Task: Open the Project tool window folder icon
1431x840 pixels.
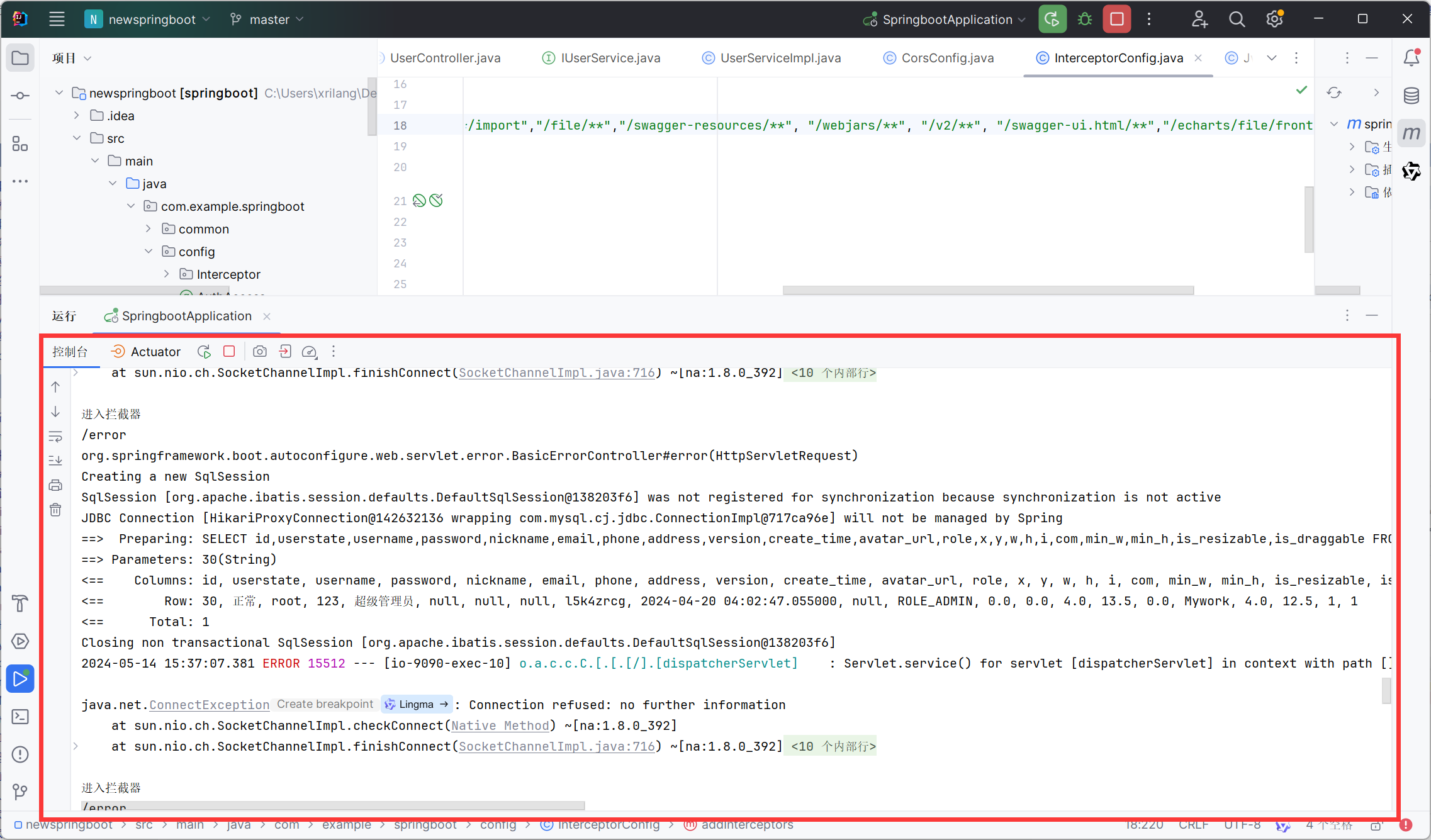Action: pos(20,58)
